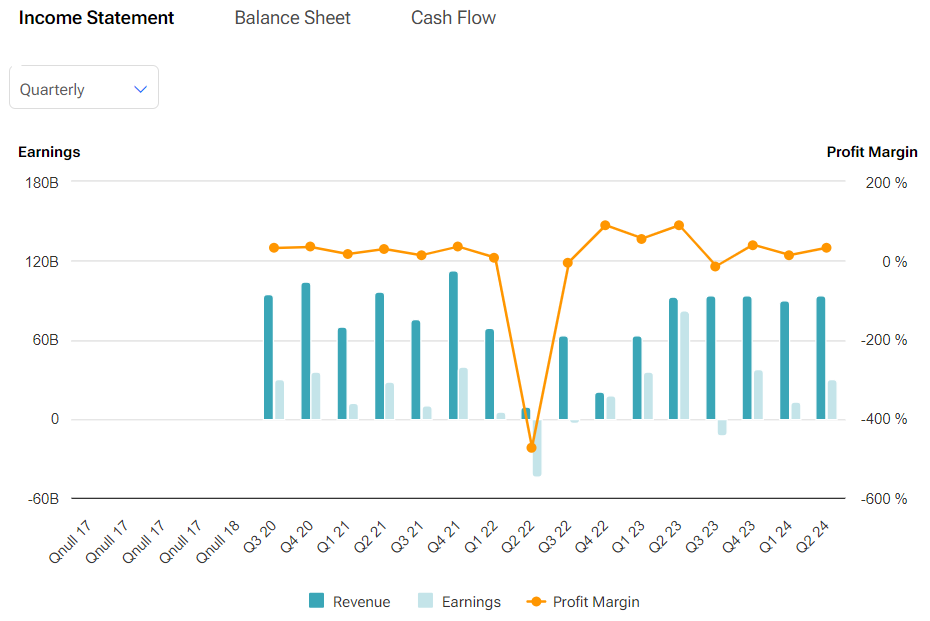Select the Q4 20 revenue bar

(x=306, y=351)
